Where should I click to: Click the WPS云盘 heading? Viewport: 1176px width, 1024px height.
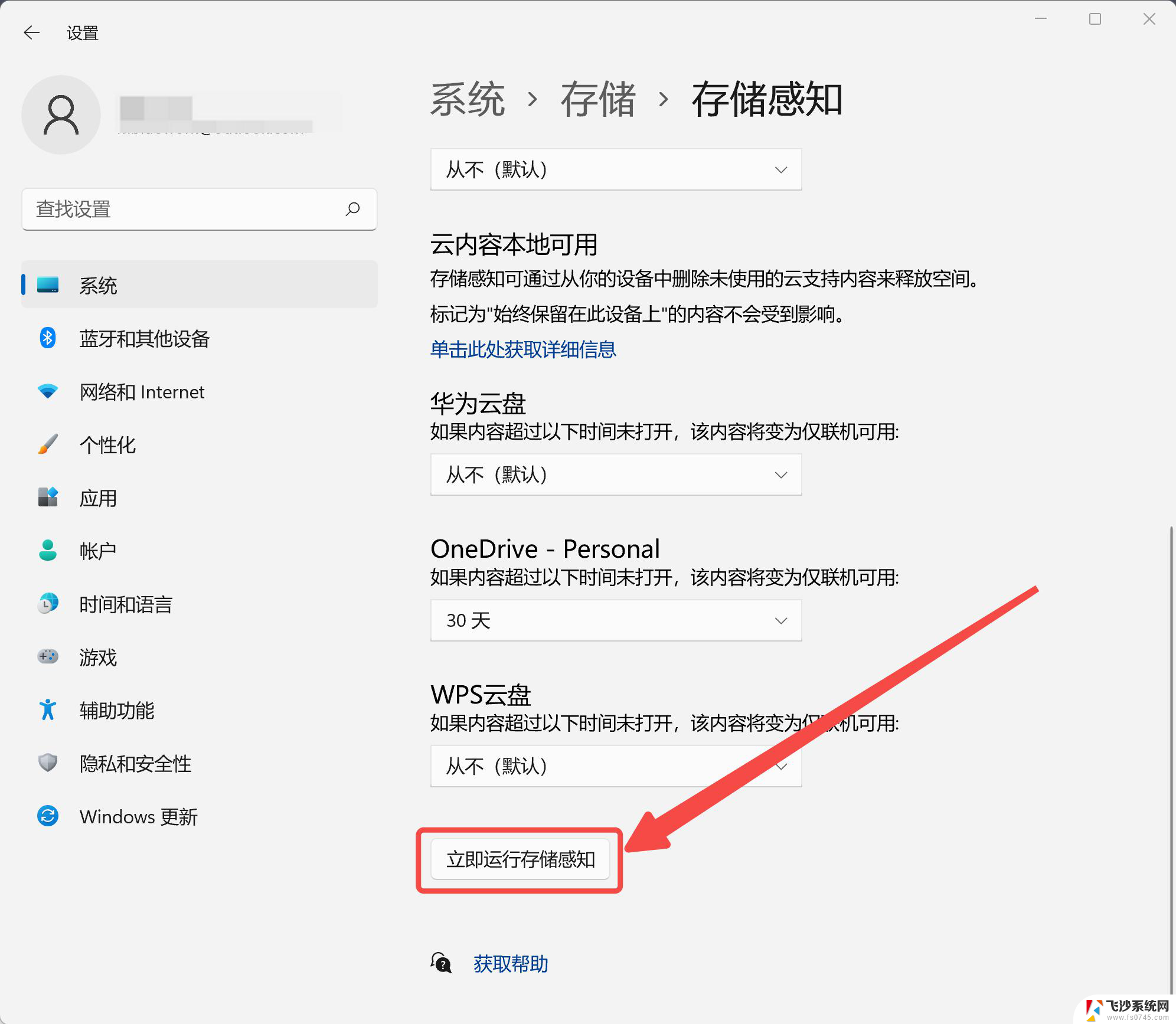(481, 695)
